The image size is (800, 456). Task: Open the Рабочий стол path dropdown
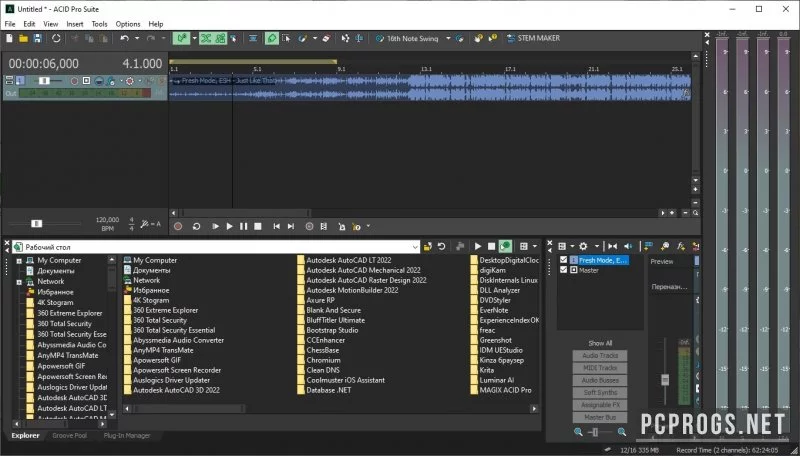(415, 247)
